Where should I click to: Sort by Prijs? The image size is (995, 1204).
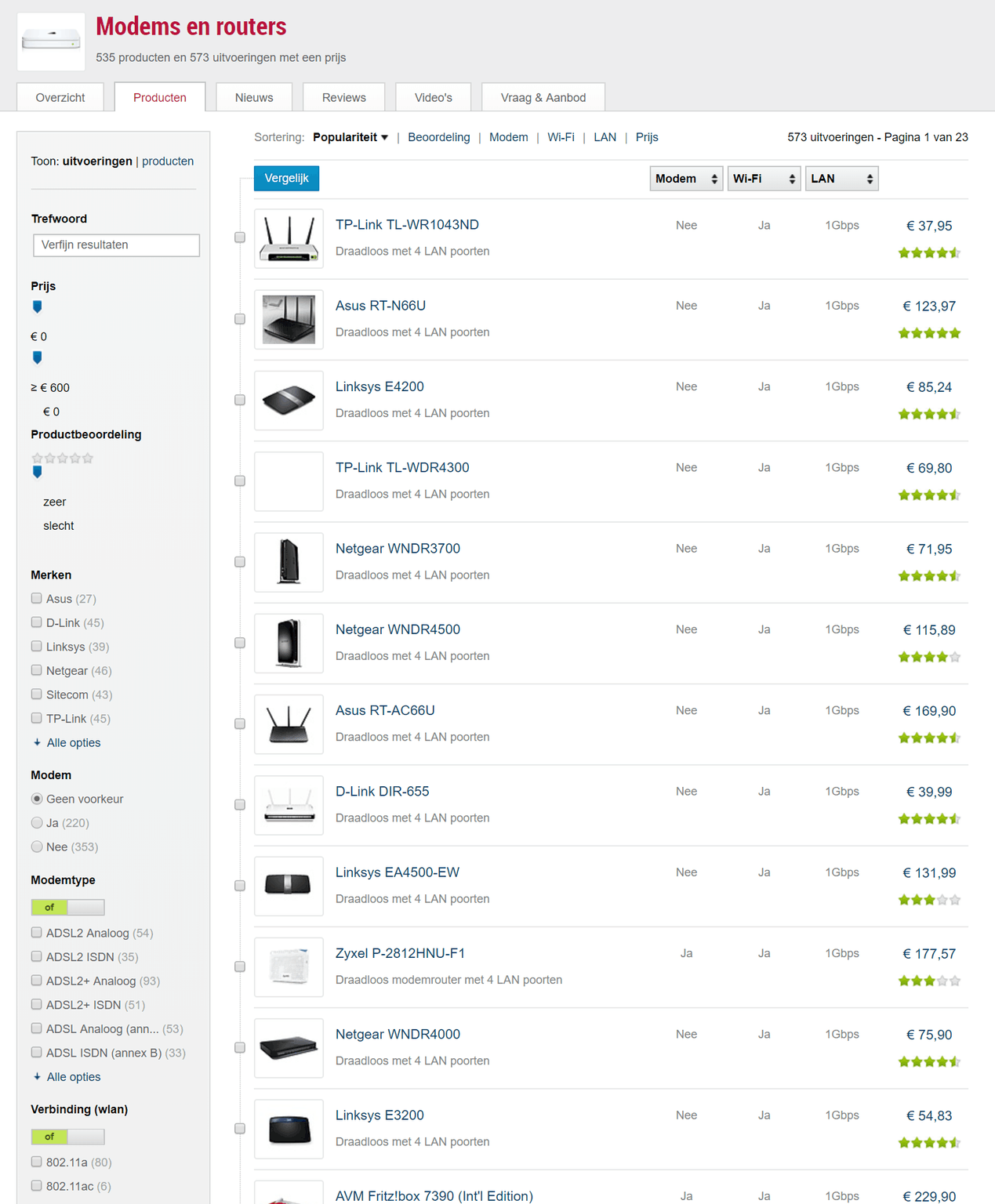click(647, 137)
